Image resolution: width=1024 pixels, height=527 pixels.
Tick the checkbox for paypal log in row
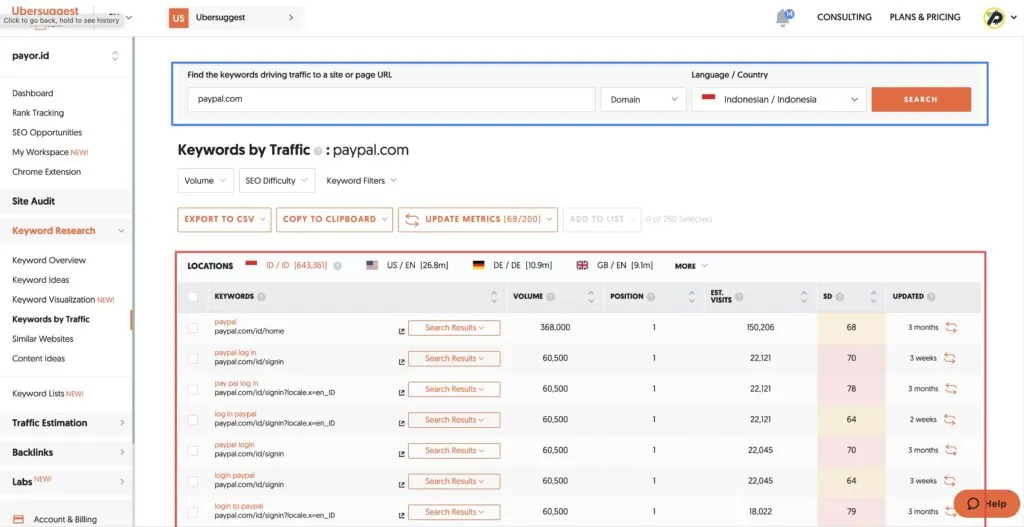point(193,359)
